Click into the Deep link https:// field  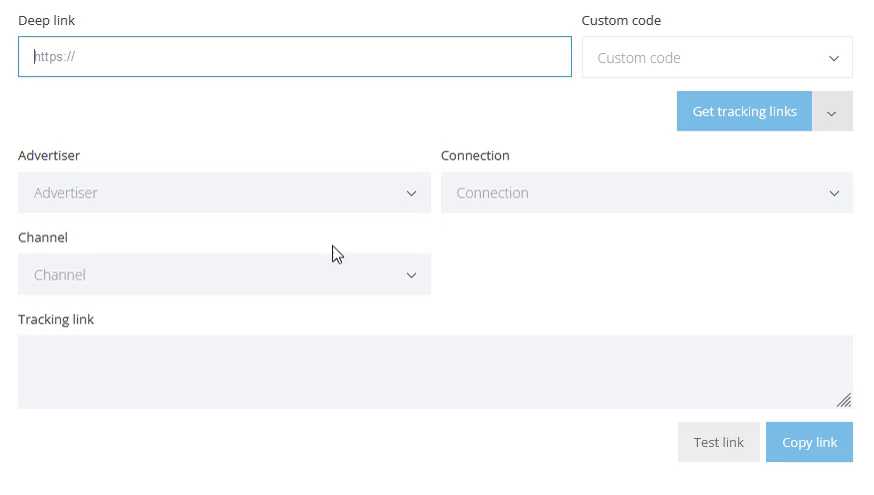[x=294, y=56]
